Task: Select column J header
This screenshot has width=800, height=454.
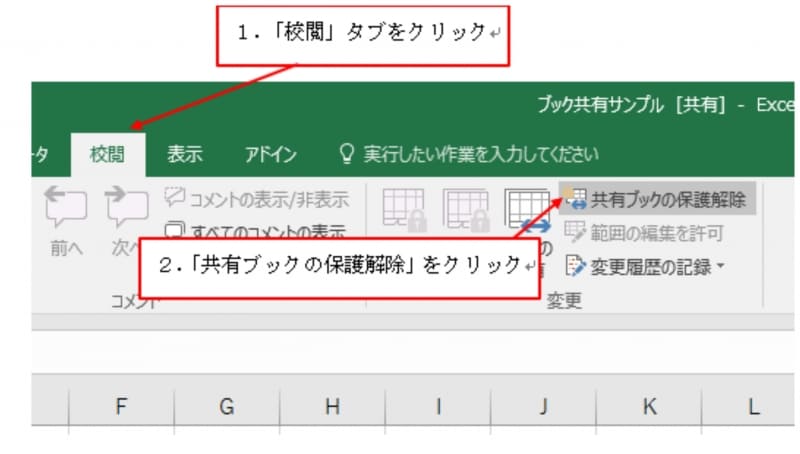Action: tap(544, 406)
